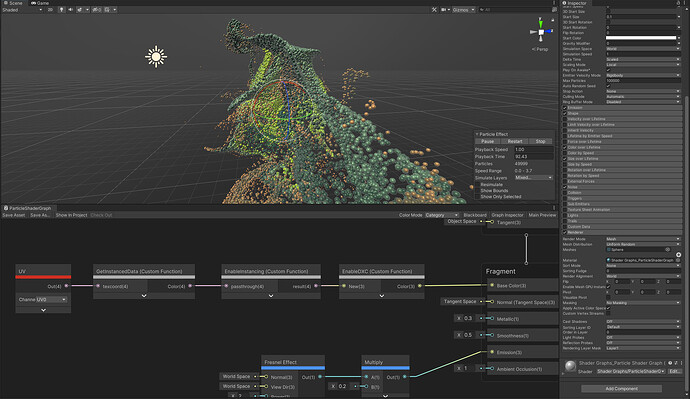Click UV node Out(4) output port

click(66, 286)
